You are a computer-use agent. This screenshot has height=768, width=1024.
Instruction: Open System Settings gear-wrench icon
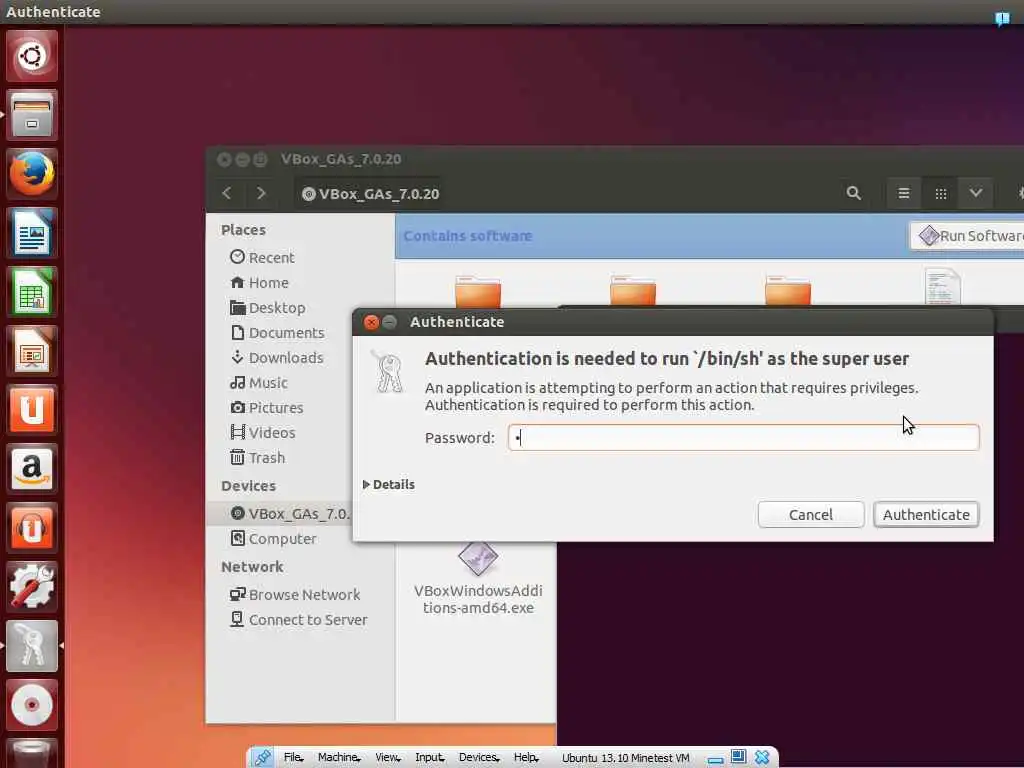31,586
